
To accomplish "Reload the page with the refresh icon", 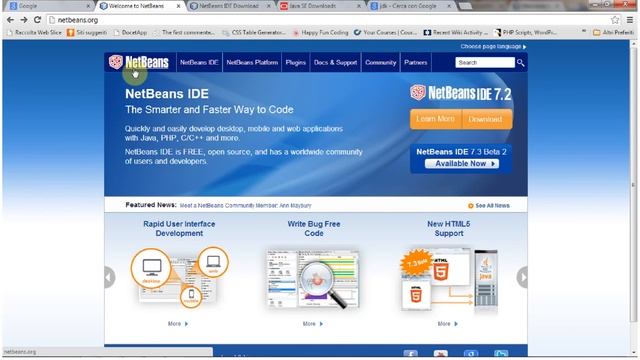I will click(x=37, y=20).
